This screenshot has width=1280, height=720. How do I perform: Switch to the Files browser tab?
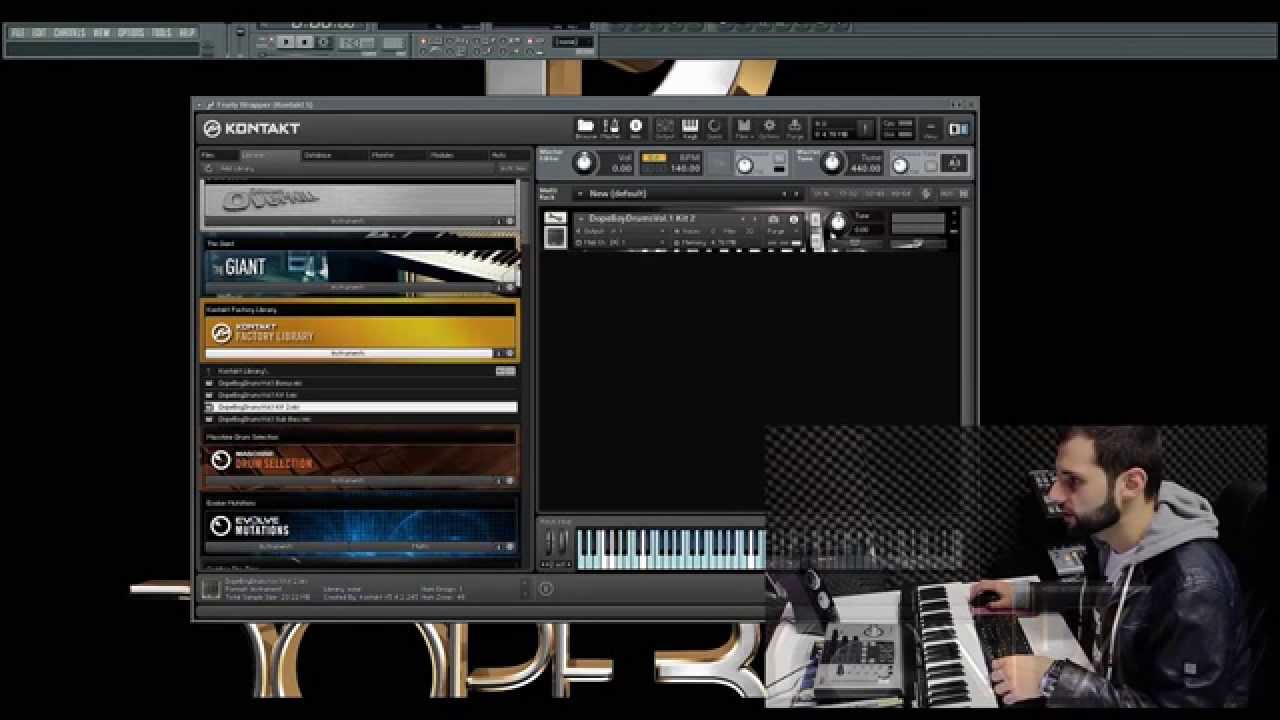coord(219,155)
